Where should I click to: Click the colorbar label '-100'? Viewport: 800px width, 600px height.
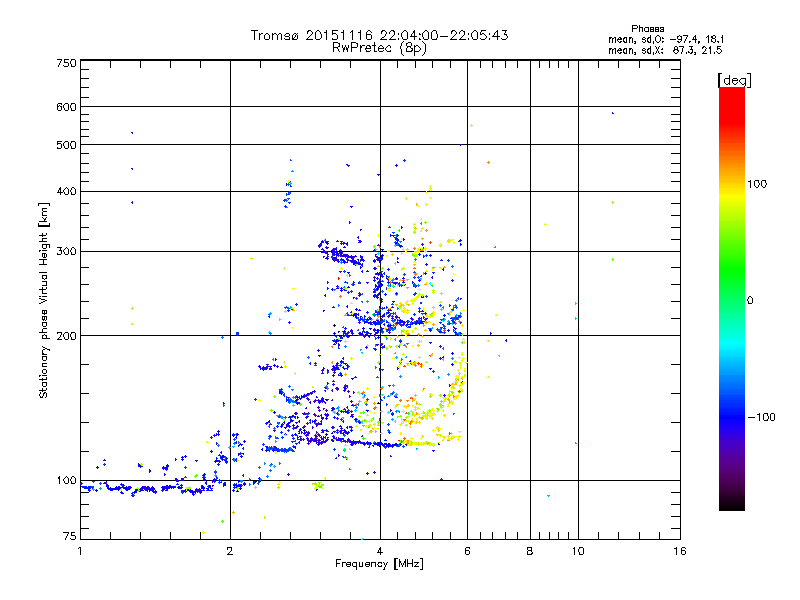point(761,417)
